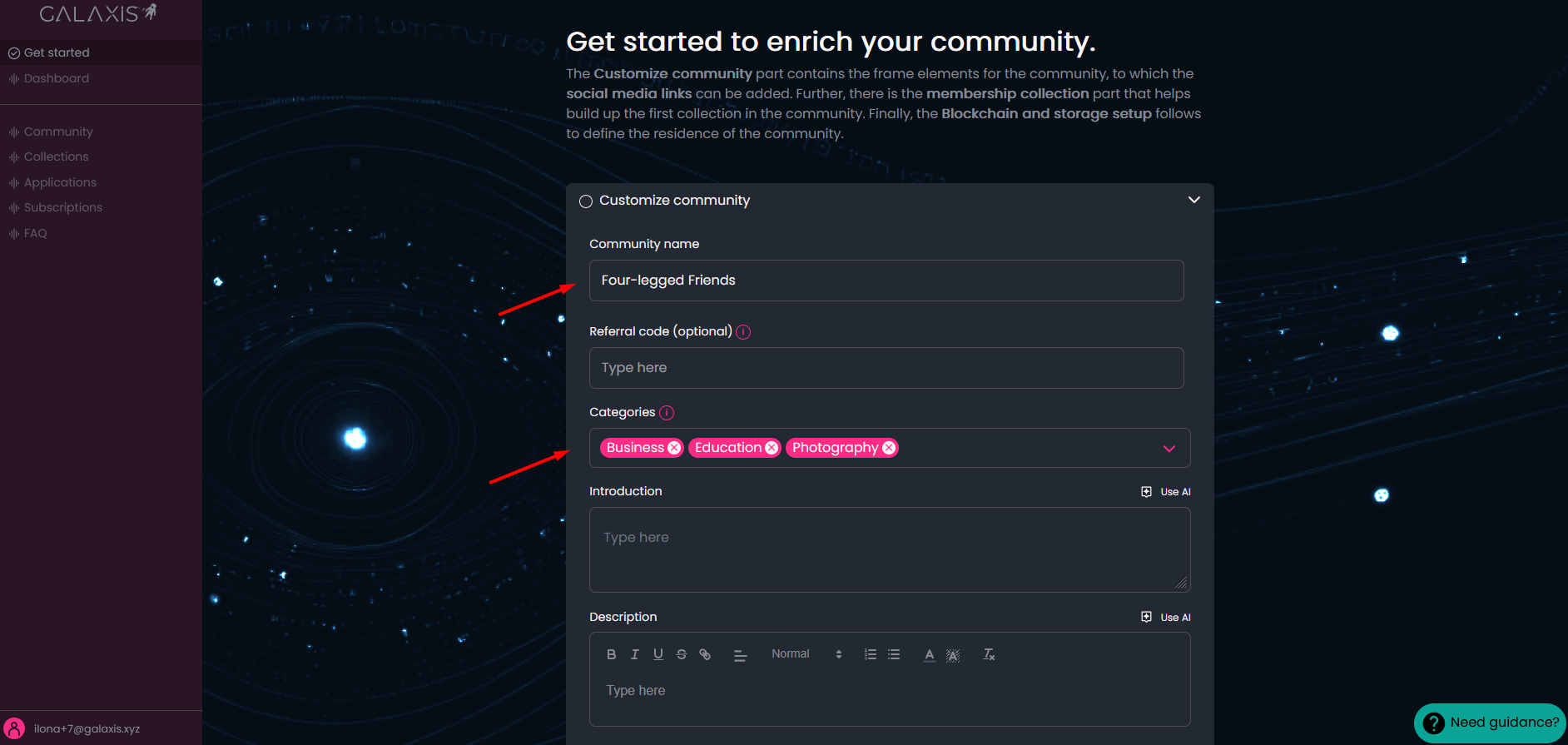This screenshot has width=1568, height=745.
Task: Apply bold formatting in the Description editor
Action: coord(611,654)
